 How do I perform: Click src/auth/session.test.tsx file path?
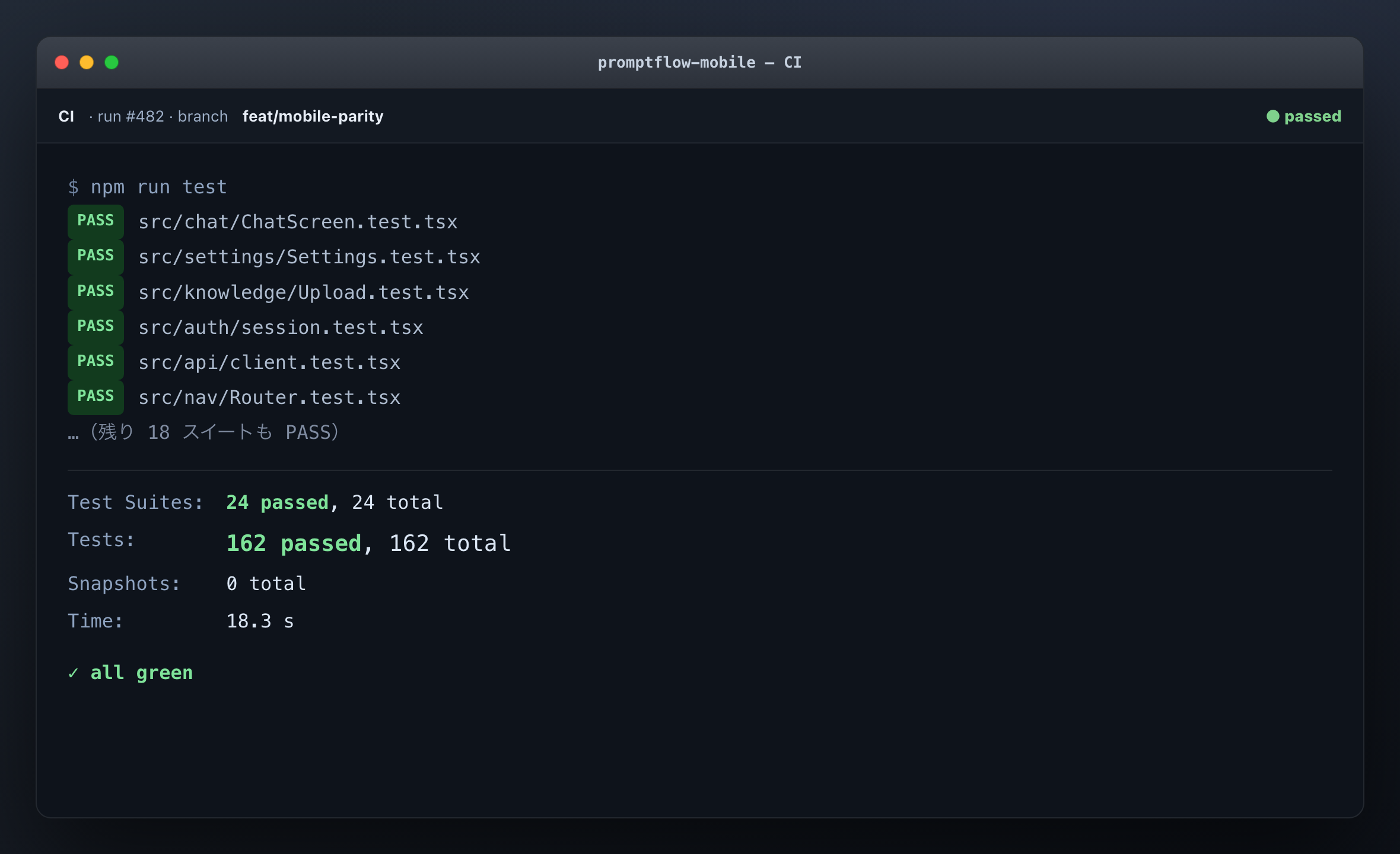[281, 328]
